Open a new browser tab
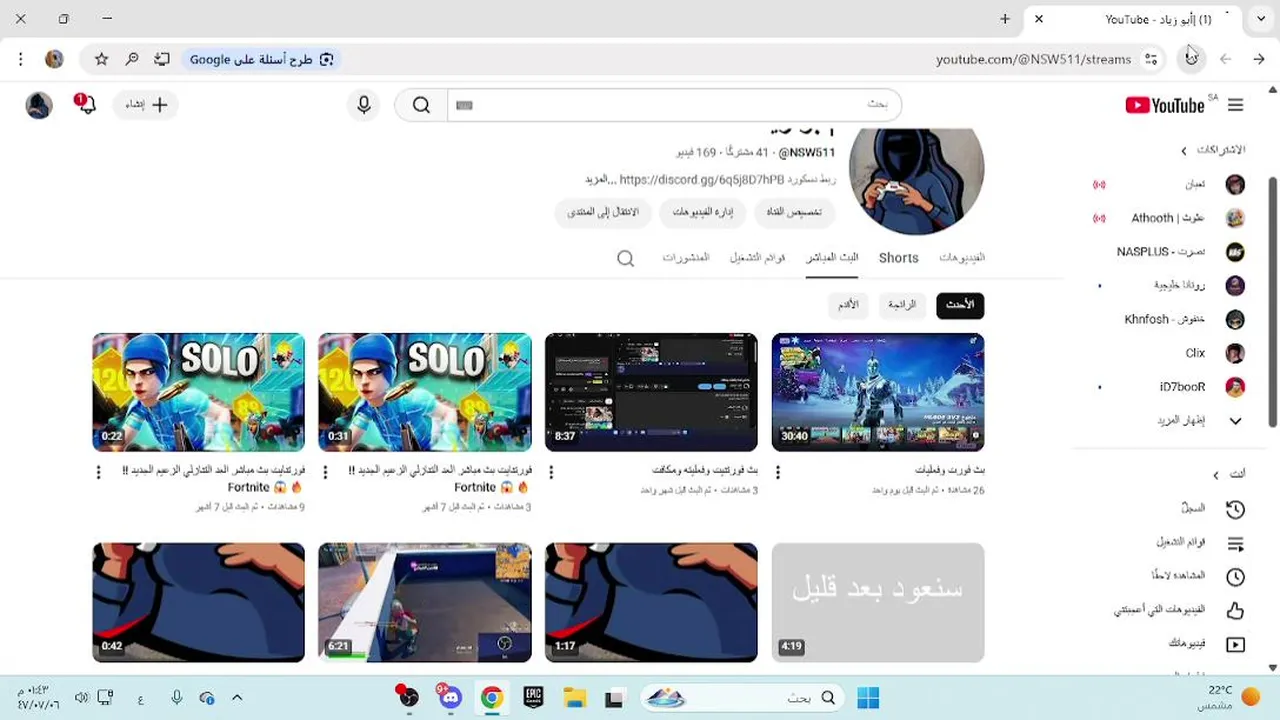The height and width of the screenshot is (720, 1280). 1005,19
